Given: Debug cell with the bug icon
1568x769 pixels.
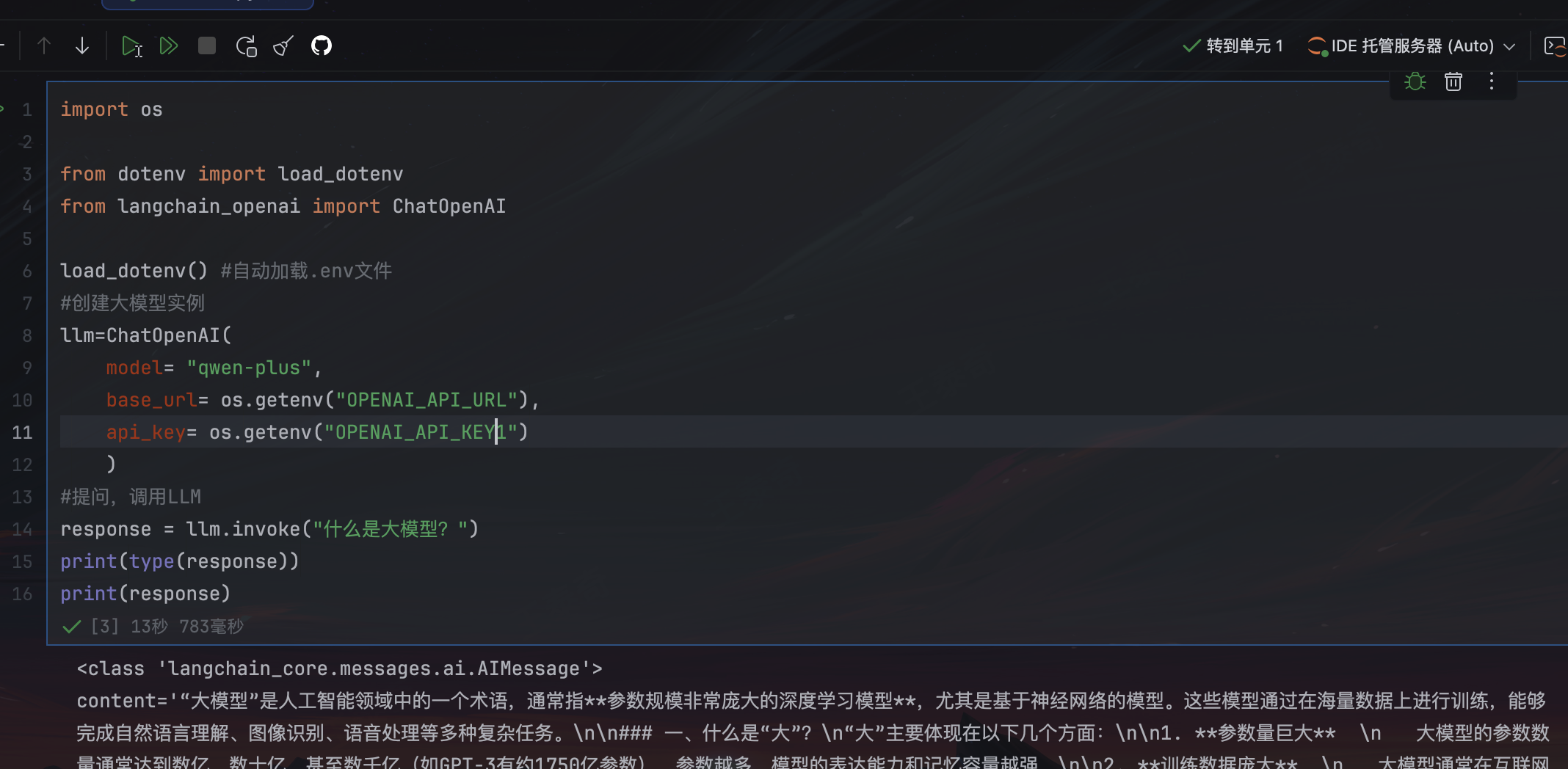Looking at the screenshot, I should 1415,81.
